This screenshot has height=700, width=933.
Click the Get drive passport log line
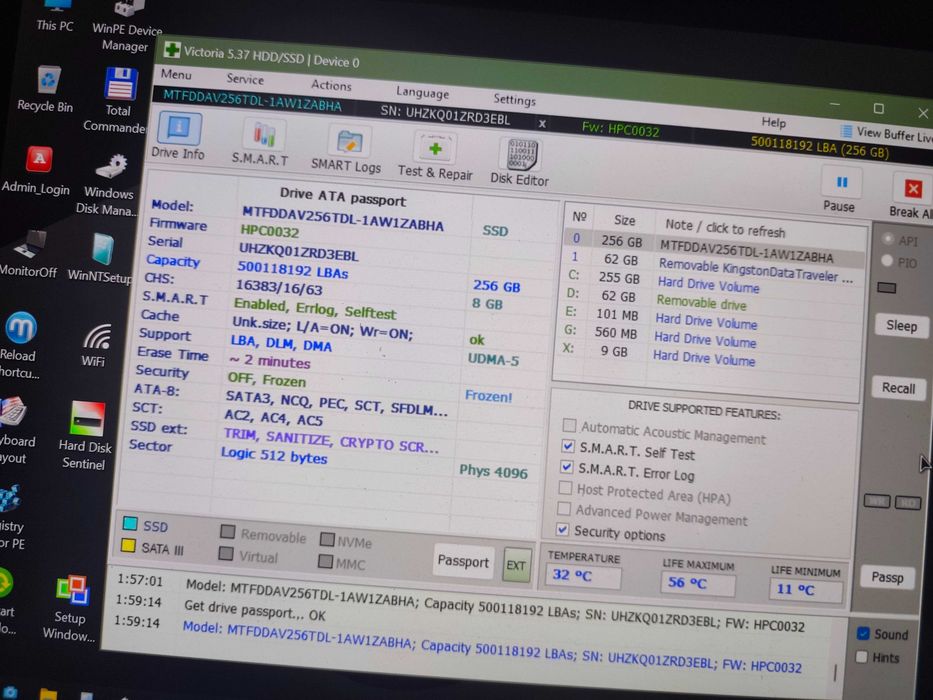pos(255,611)
